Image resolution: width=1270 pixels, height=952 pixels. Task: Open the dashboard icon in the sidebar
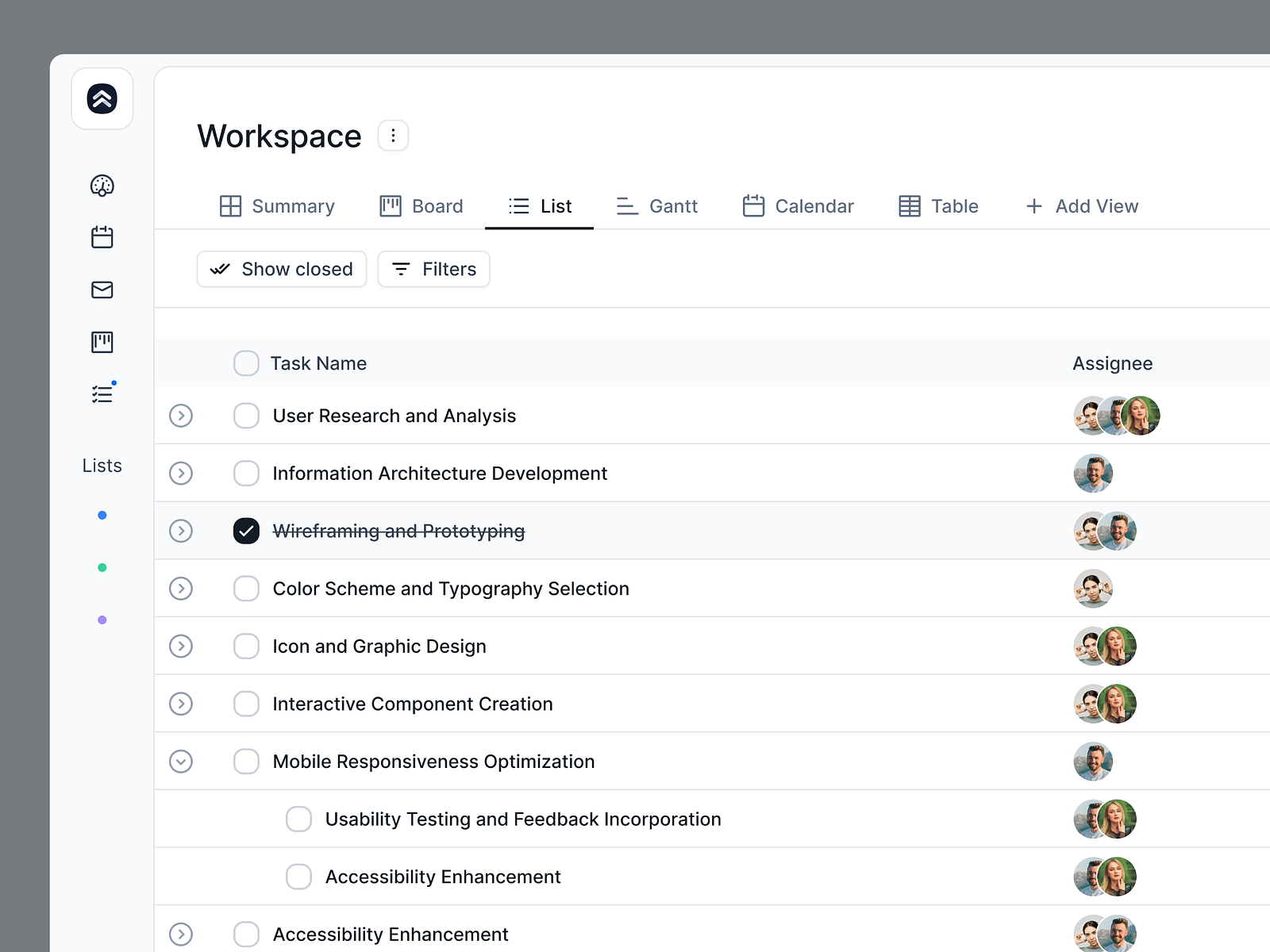[x=102, y=186]
